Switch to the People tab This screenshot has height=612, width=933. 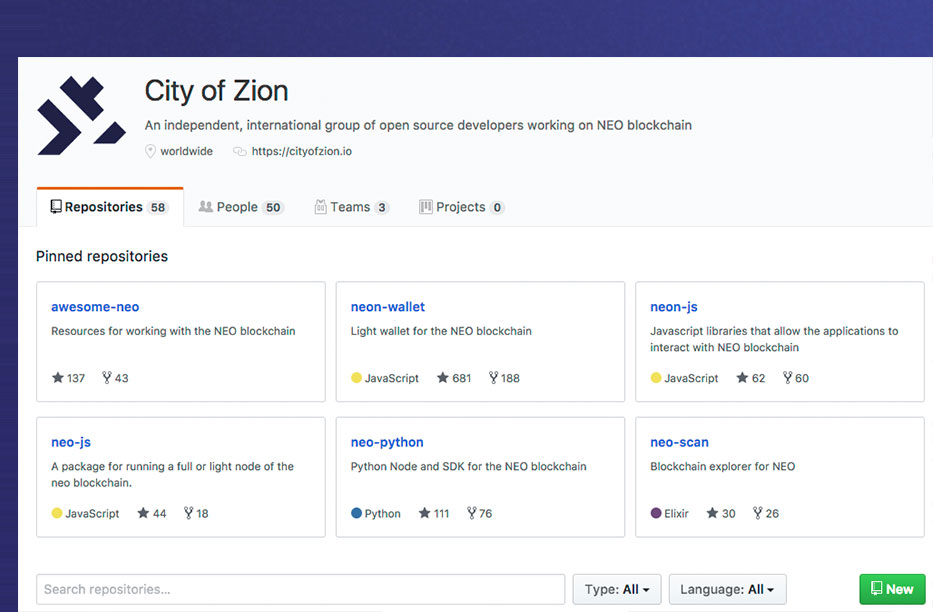(x=241, y=207)
